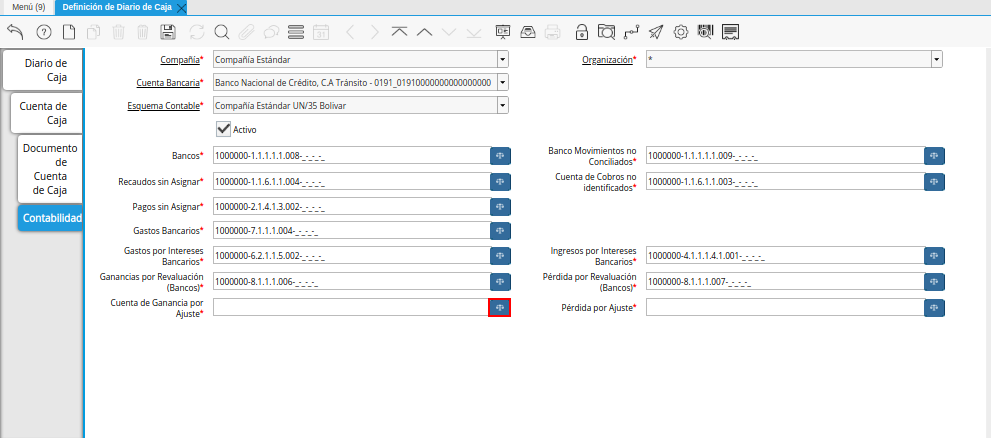
Task: Expand the Organización dropdown
Action: pyautogui.click(x=937, y=60)
